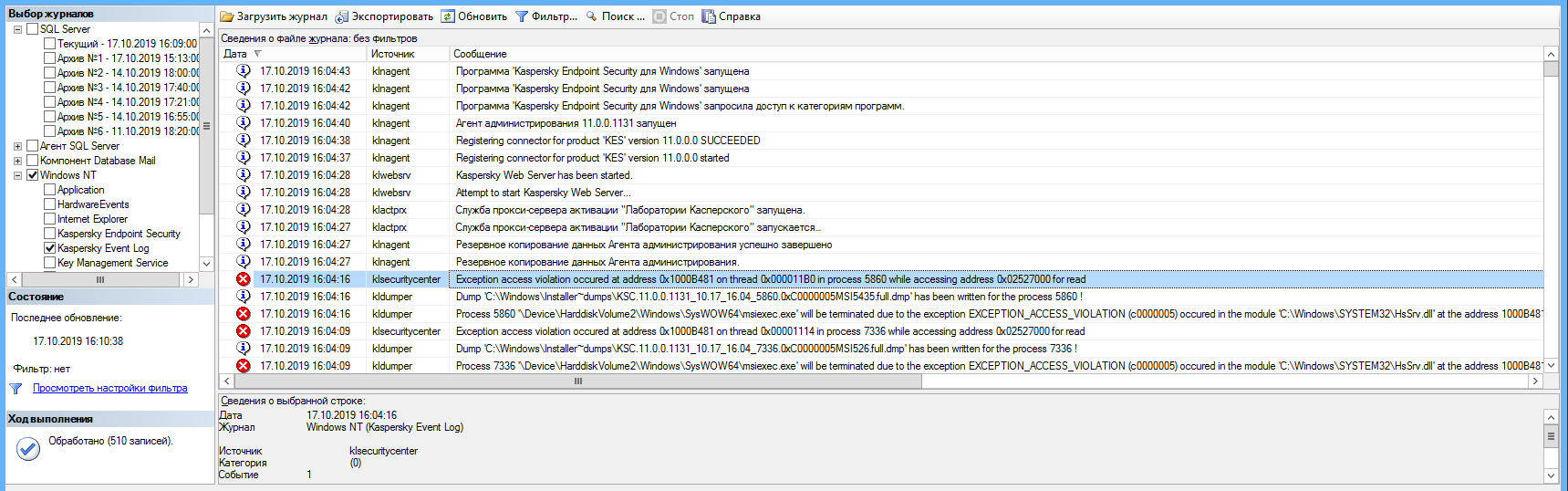Viewport: 1568px width, 491px height.
Task: Click the Справка toolbar label
Action: point(740,16)
